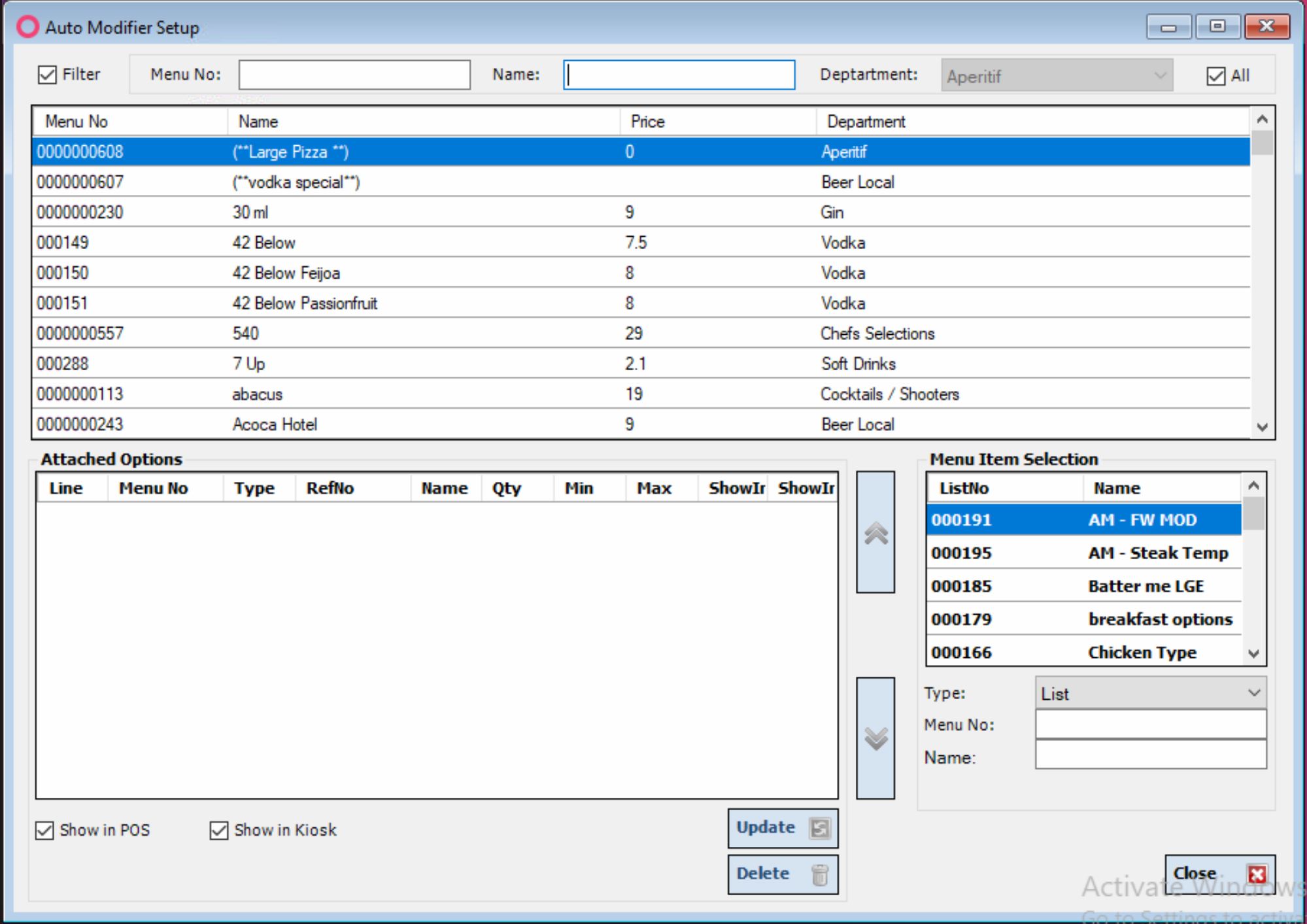1307x924 pixels.
Task: Click the Qty column header
Action: [x=517, y=488]
